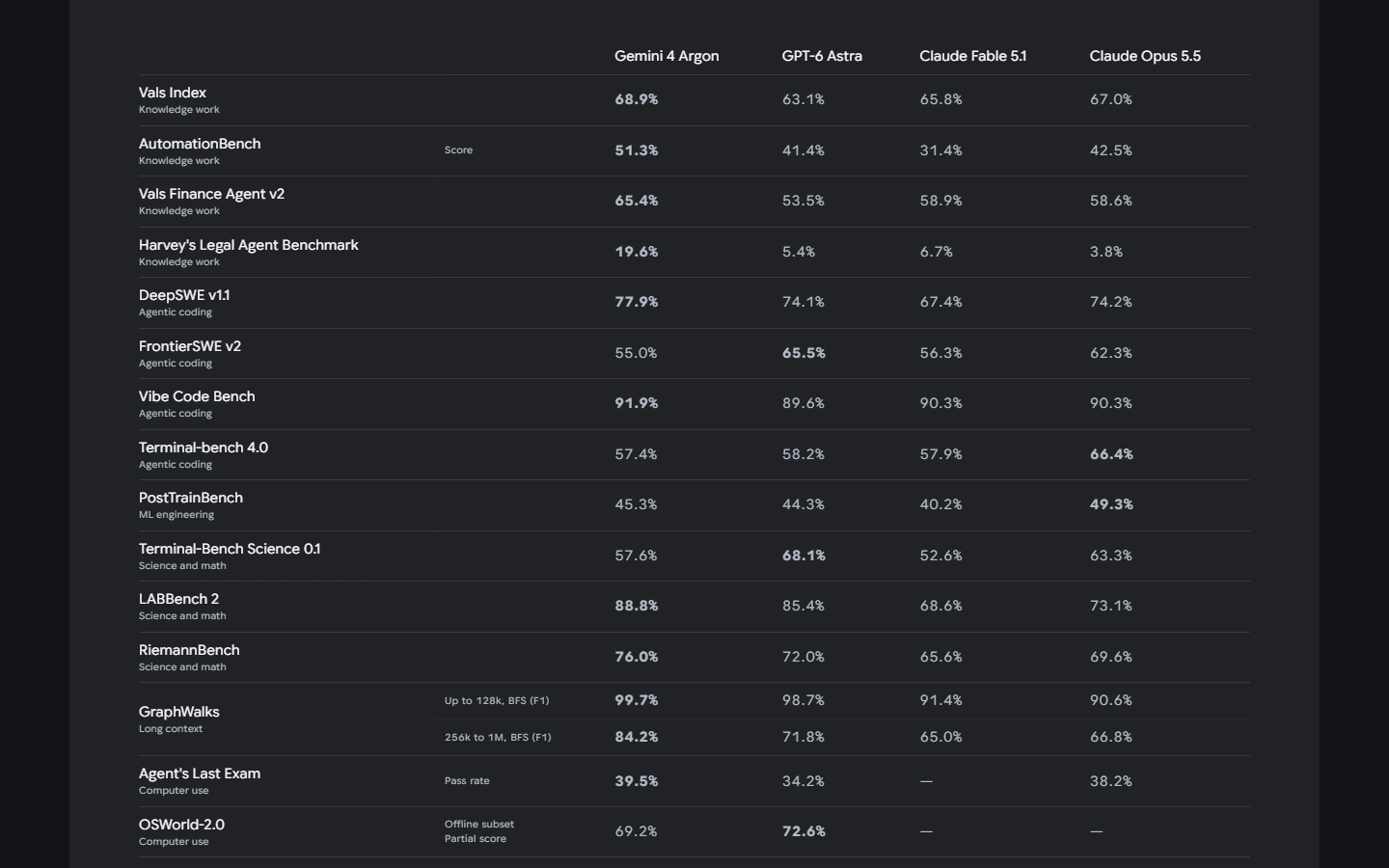Click the 68.9% Vals Index score
This screenshot has height=868, width=1389.
pos(637,99)
